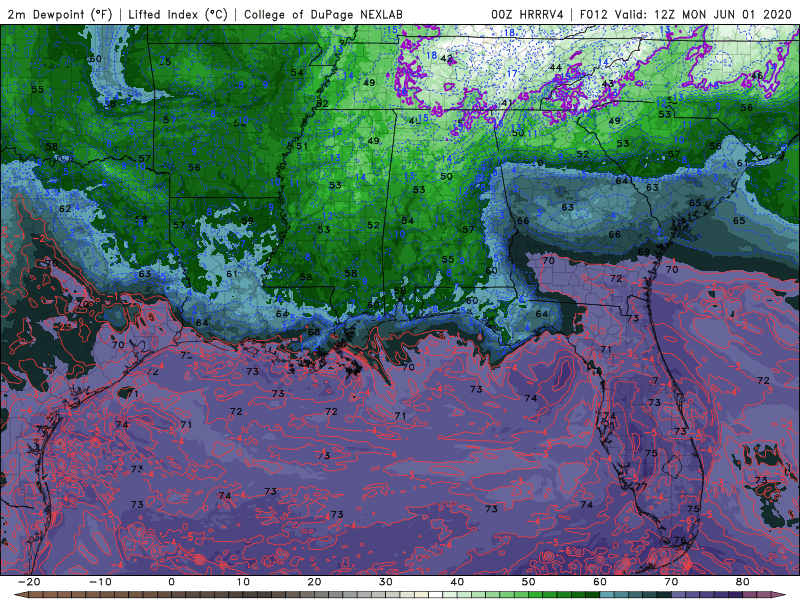Viewport: 800px width, 600px height.
Task: Click the black 68 value near New Orleans
Action: tap(314, 332)
